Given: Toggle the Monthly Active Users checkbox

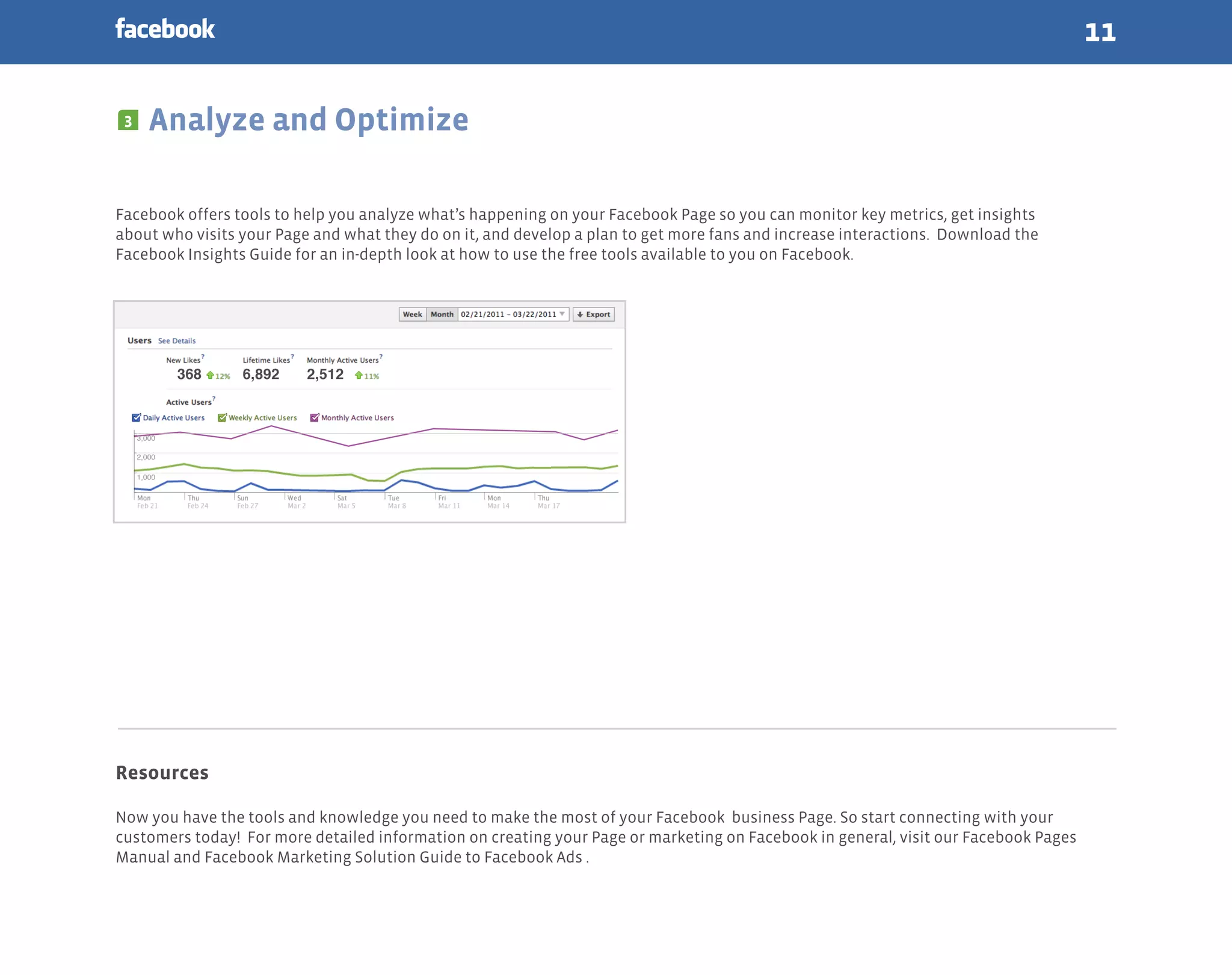Looking at the screenshot, I should 314,418.
